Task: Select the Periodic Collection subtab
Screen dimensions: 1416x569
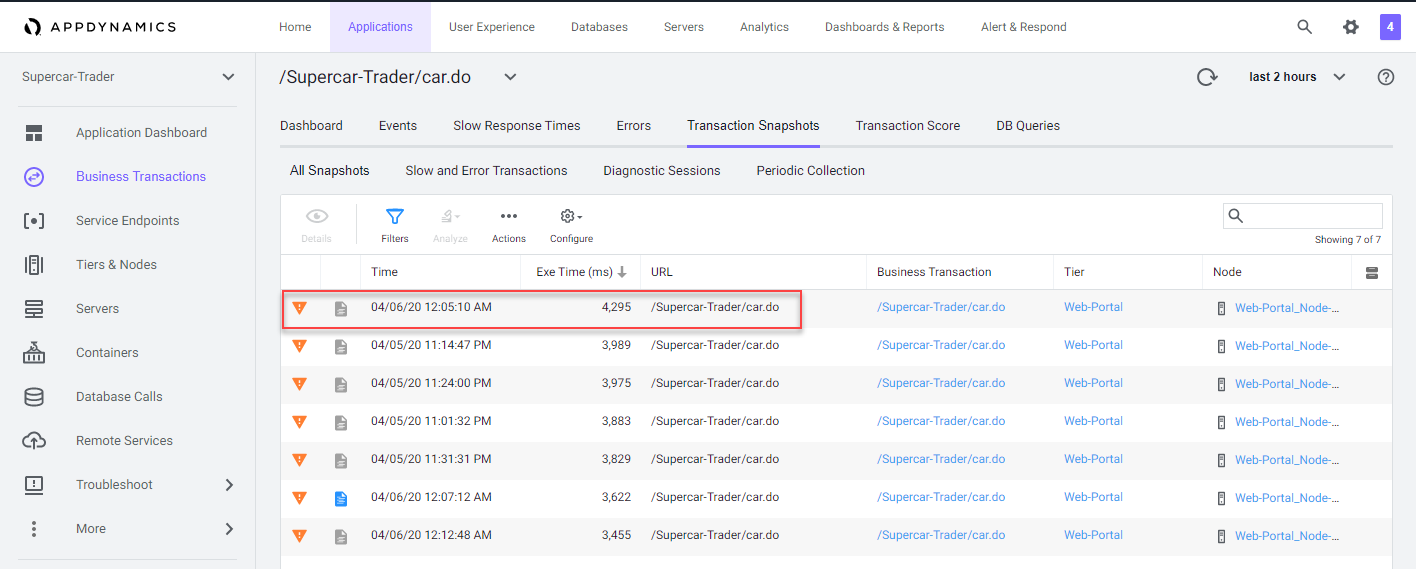Action: pyautogui.click(x=811, y=171)
